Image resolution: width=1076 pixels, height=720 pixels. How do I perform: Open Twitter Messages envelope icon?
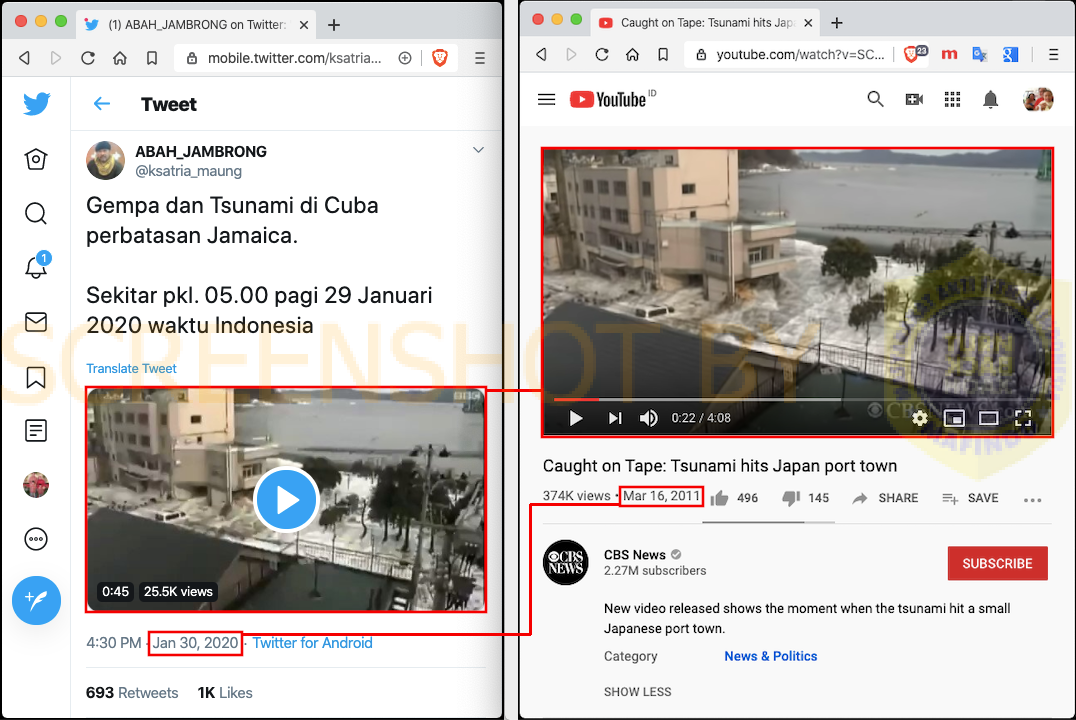[x=36, y=322]
